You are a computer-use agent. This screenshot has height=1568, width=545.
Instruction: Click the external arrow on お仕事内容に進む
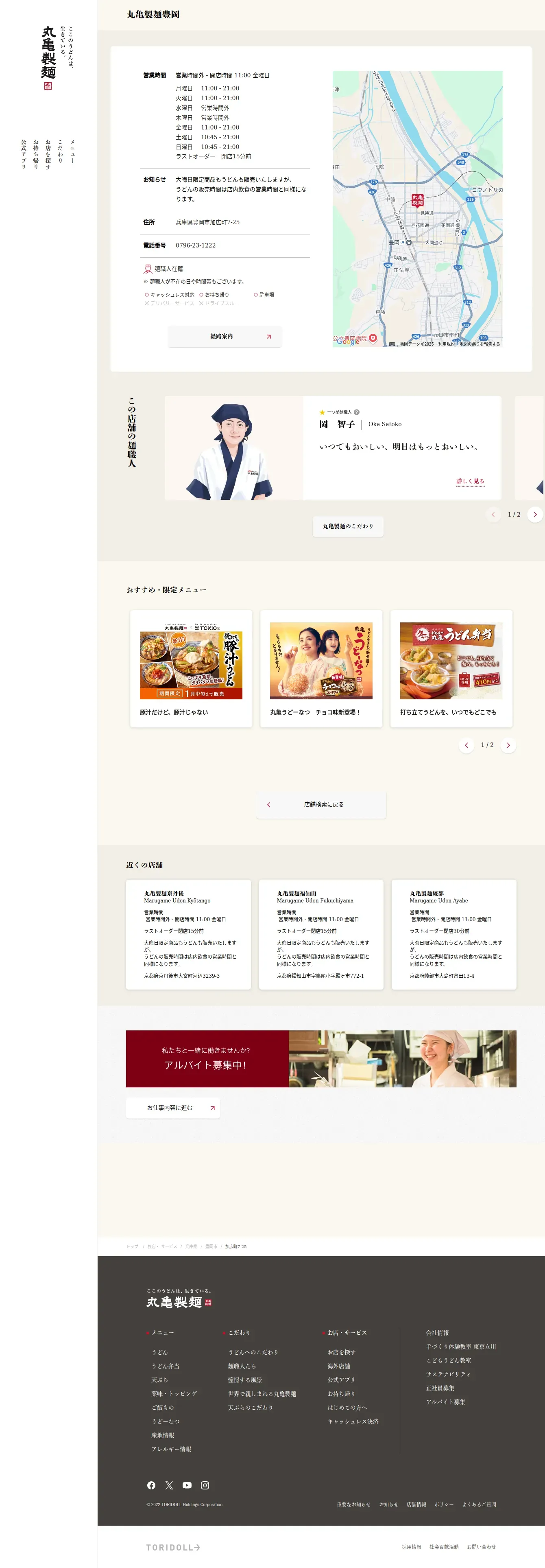coord(212,1108)
